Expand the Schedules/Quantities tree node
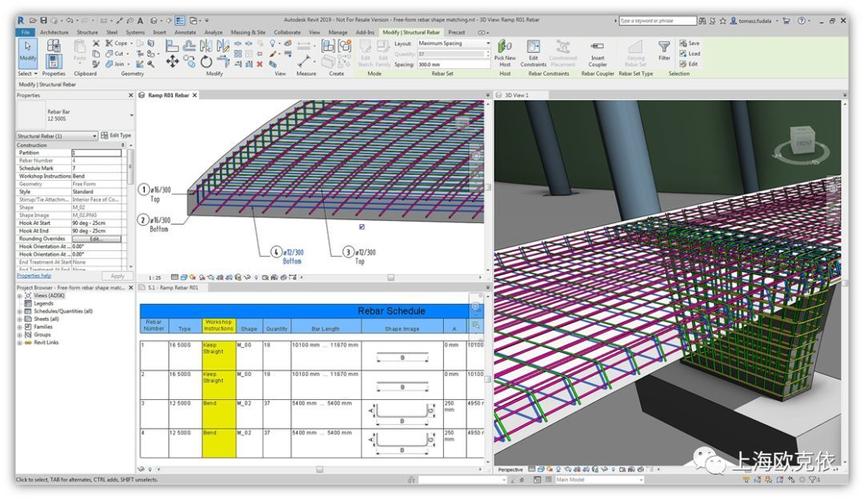 click(19, 311)
